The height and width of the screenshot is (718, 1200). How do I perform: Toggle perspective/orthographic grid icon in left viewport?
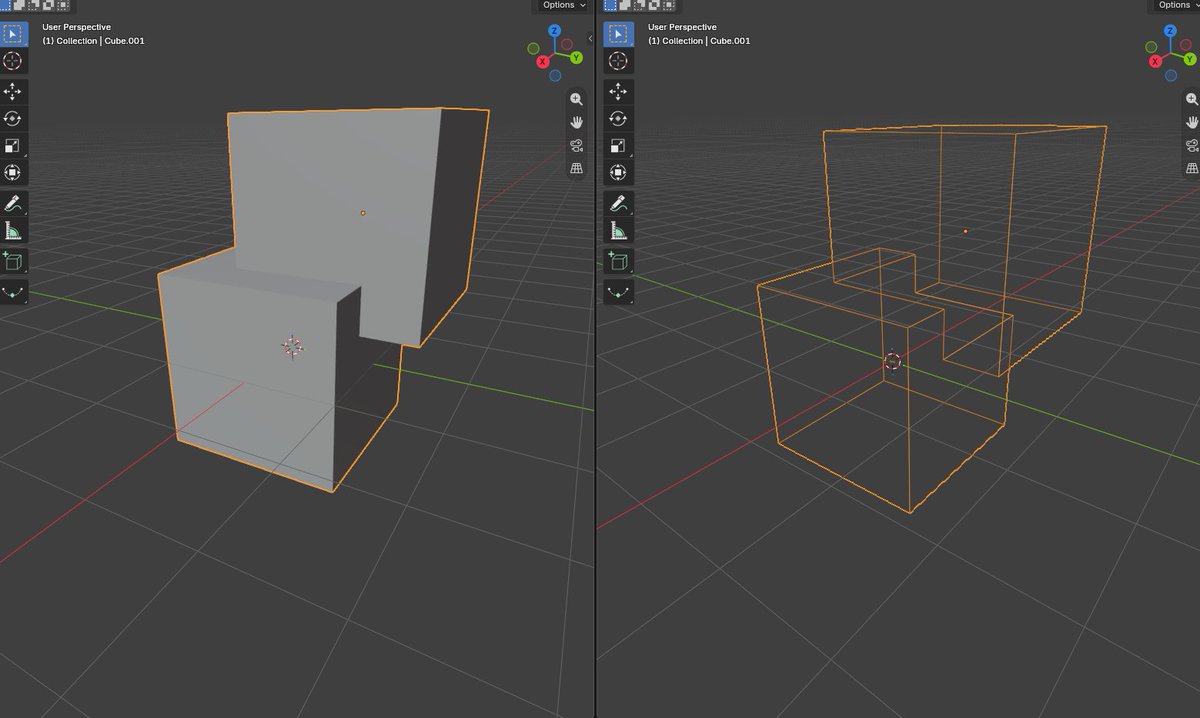(577, 168)
